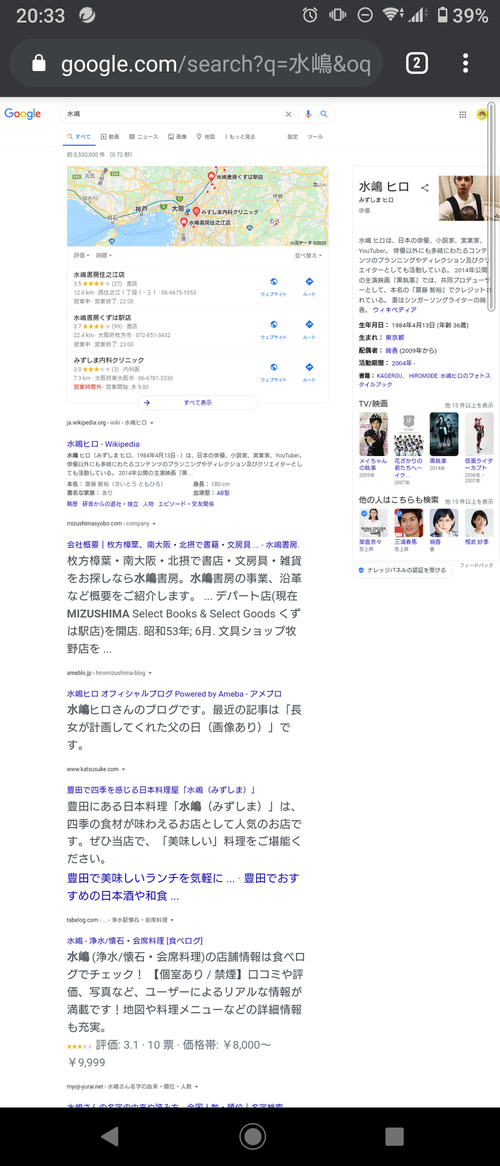Open 榮倉奈々 related person thumbnail
The height and width of the screenshot is (1166, 500).
point(374,524)
